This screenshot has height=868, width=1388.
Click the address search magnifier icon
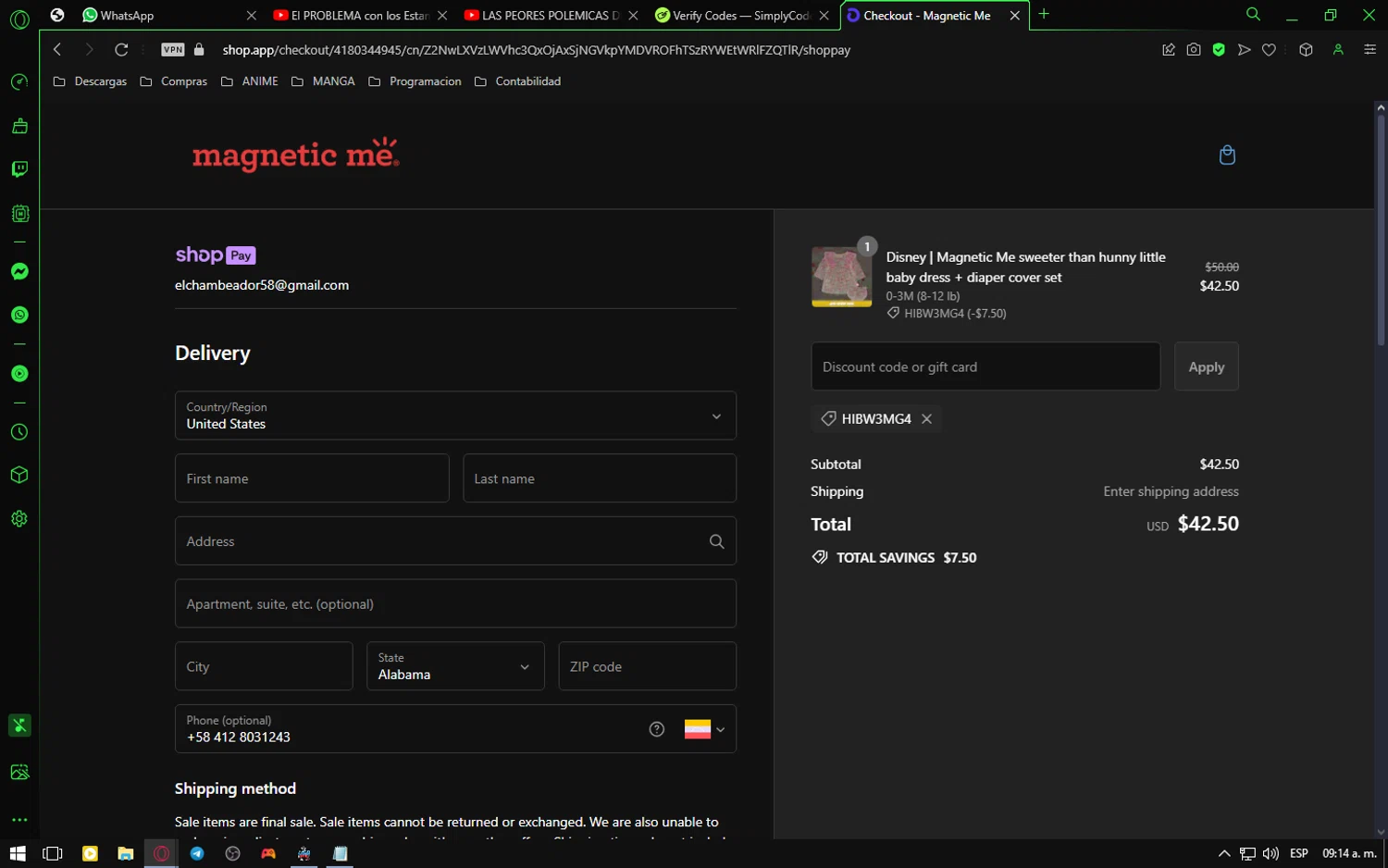tap(716, 541)
